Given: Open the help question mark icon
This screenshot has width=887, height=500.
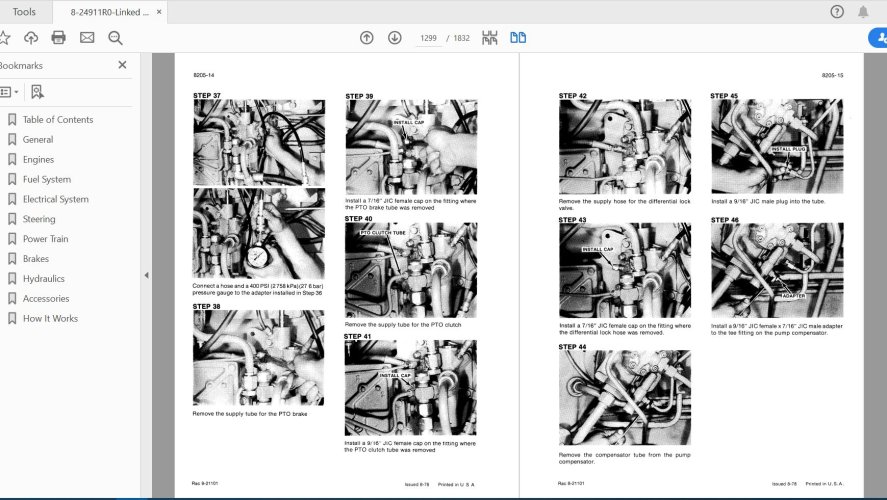Looking at the screenshot, I should pos(837,12).
